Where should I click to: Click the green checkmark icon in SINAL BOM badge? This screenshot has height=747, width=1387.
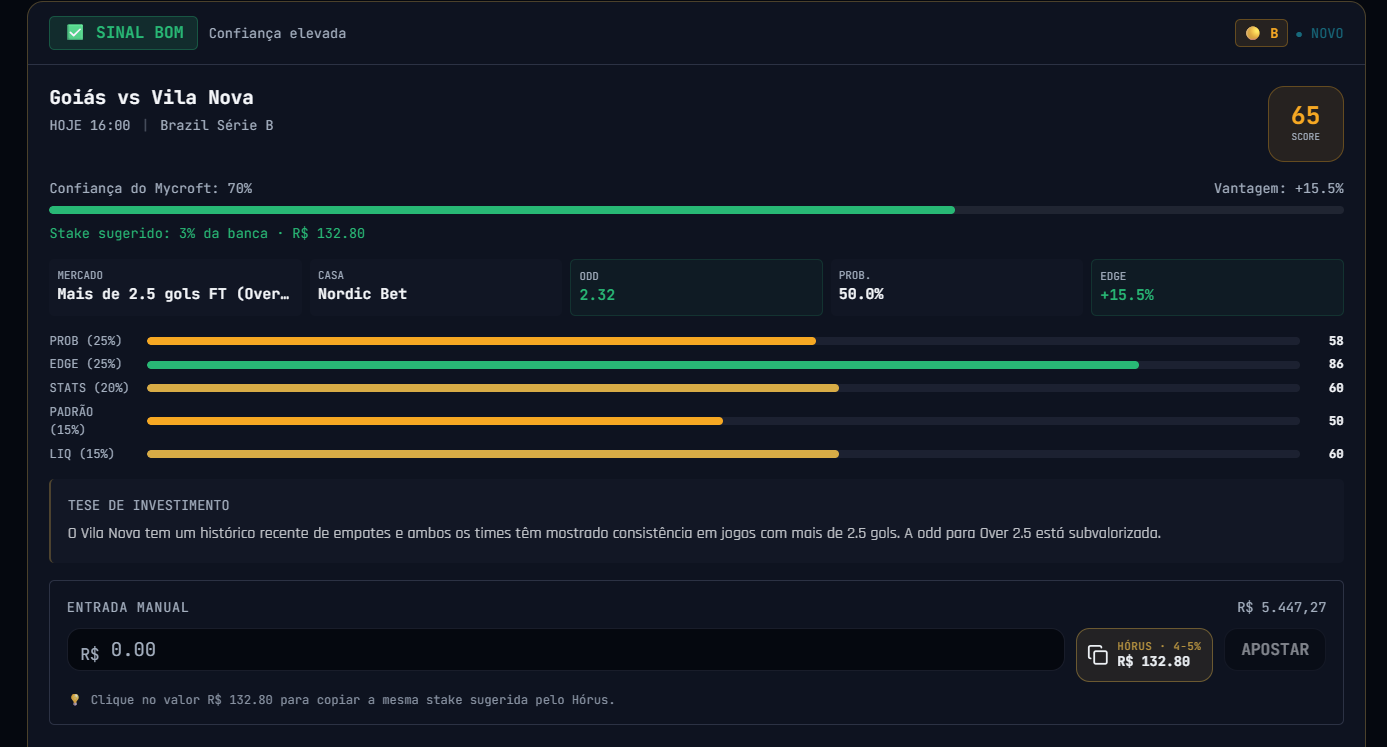tap(75, 32)
